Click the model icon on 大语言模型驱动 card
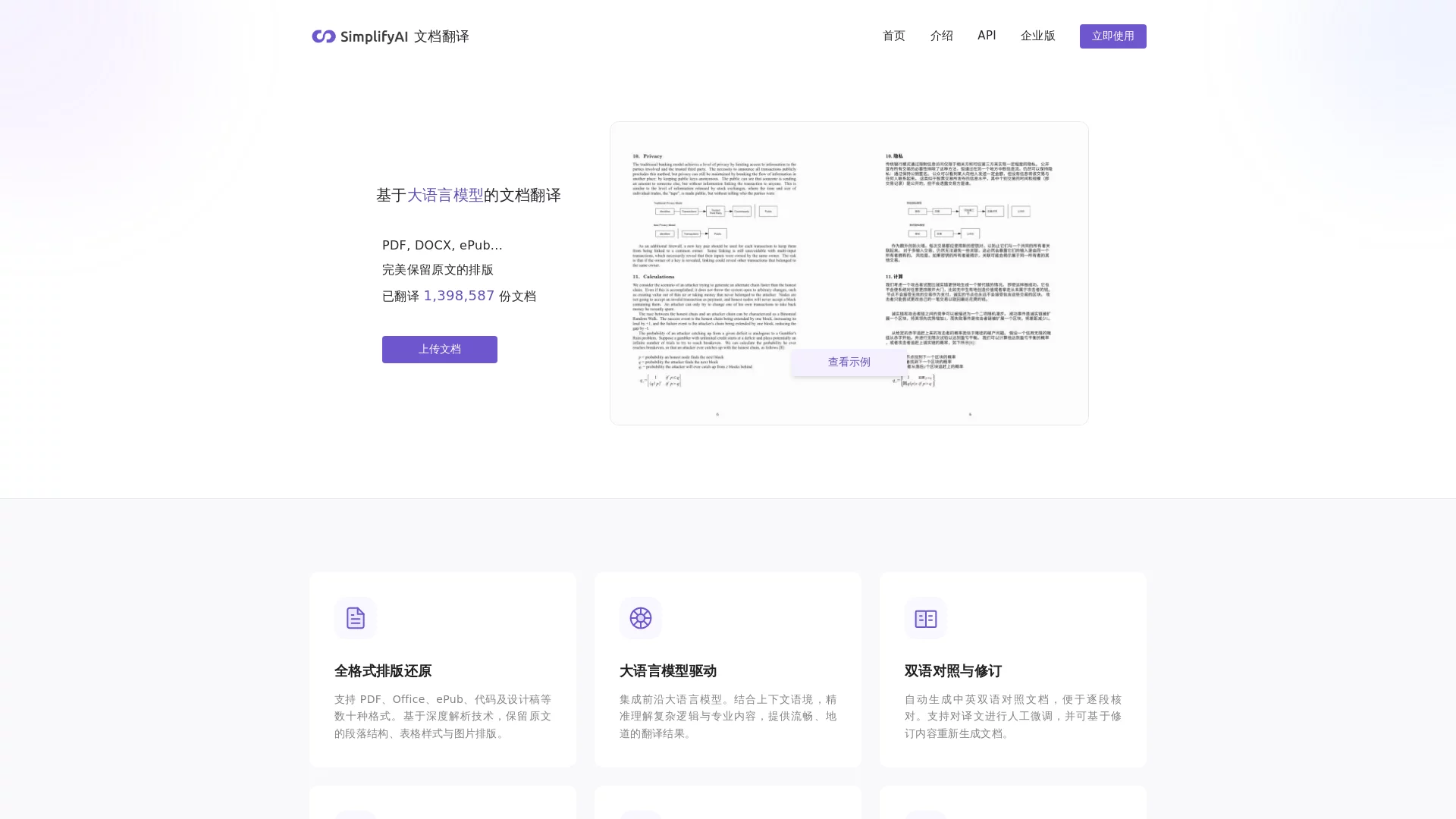1456x819 pixels. 640,618
